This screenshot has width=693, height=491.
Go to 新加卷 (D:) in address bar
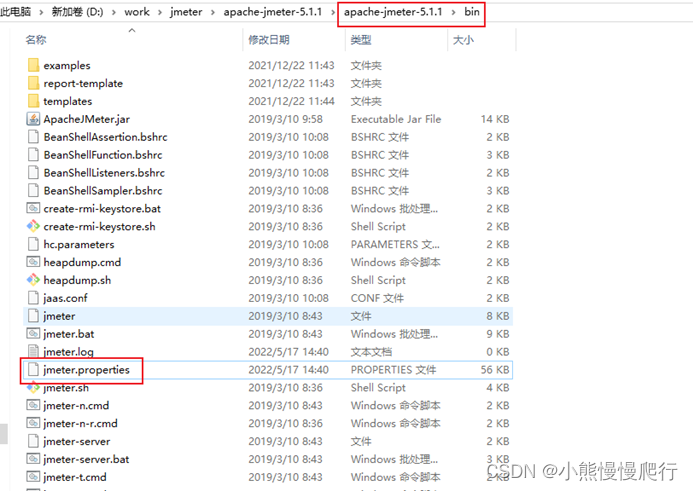77,12
